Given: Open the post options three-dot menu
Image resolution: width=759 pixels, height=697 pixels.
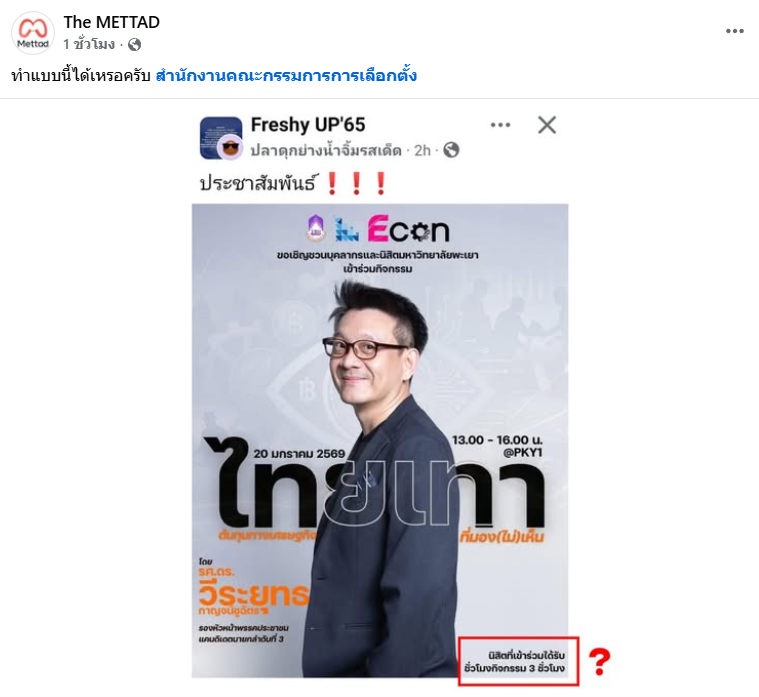Looking at the screenshot, I should click(x=734, y=31).
